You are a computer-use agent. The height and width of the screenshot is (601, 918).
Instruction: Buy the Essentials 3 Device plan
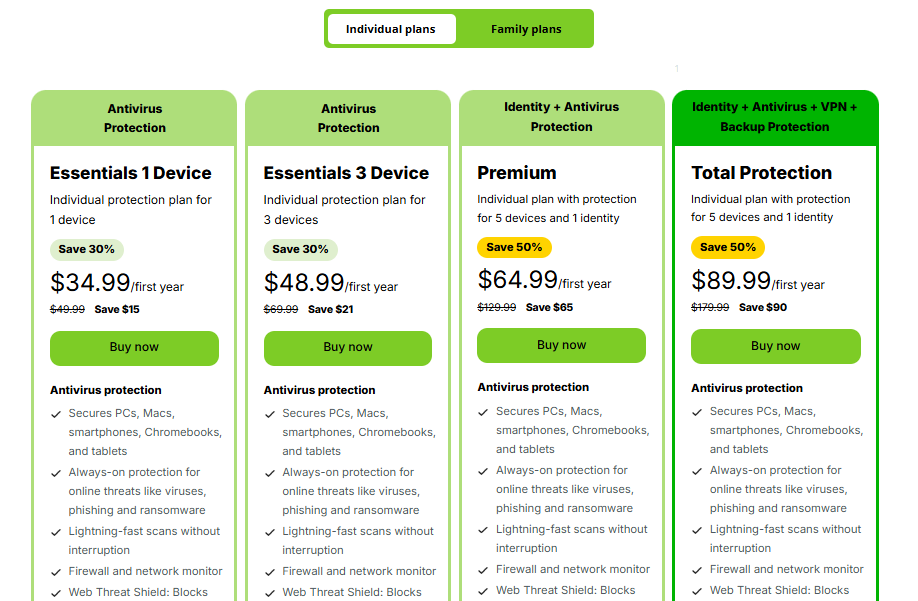[348, 348]
